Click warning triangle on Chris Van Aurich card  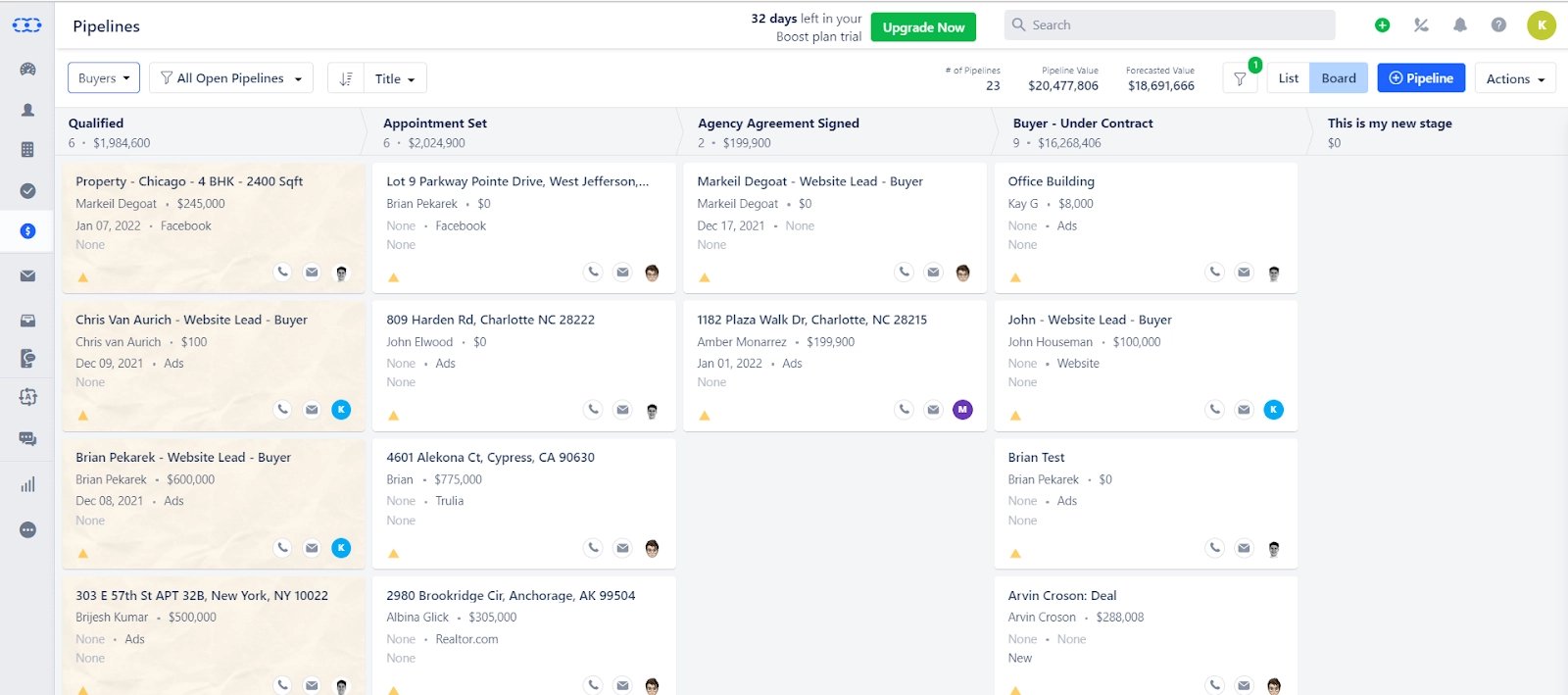pyautogui.click(x=83, y=416)
